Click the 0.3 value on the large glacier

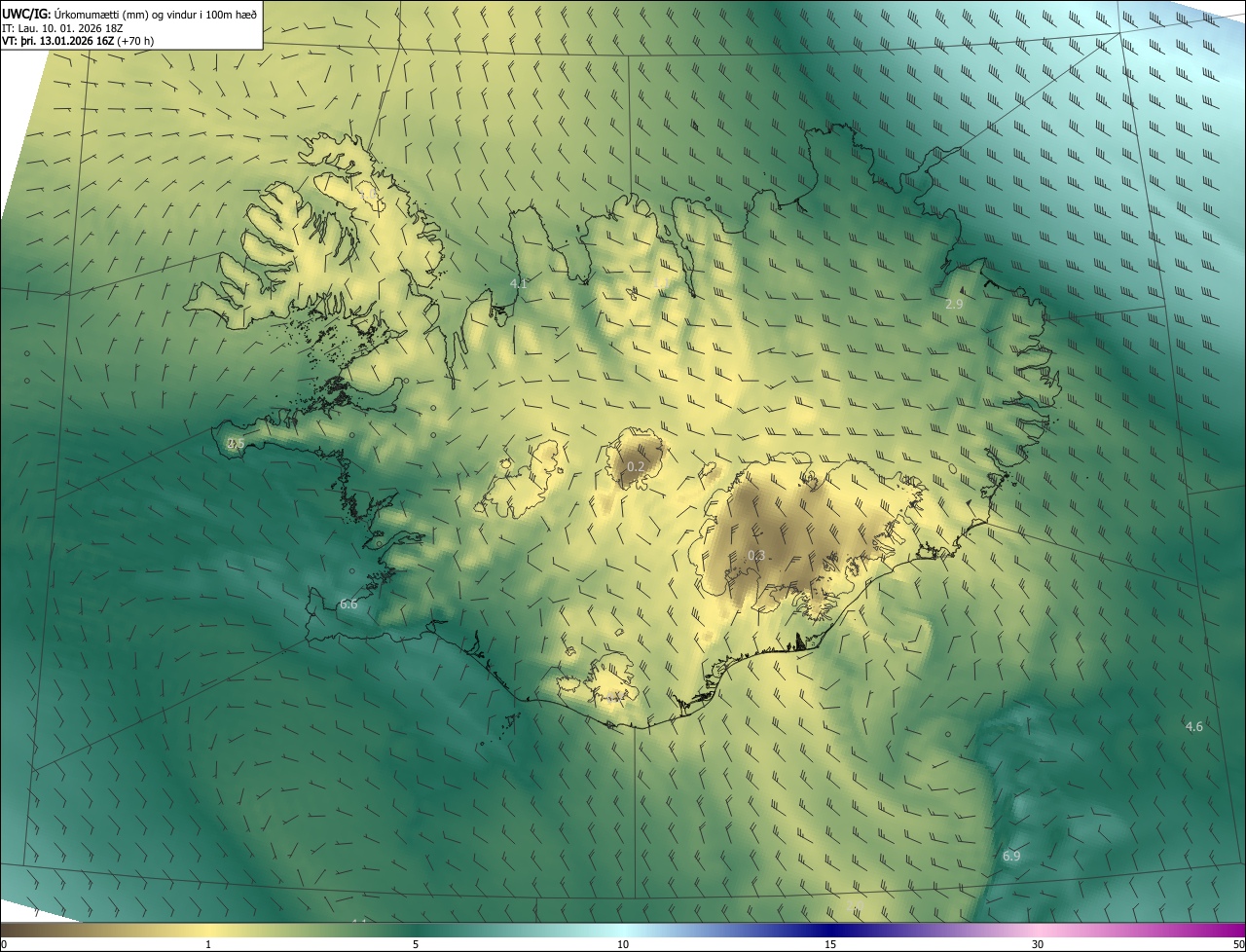pos(756,555)
